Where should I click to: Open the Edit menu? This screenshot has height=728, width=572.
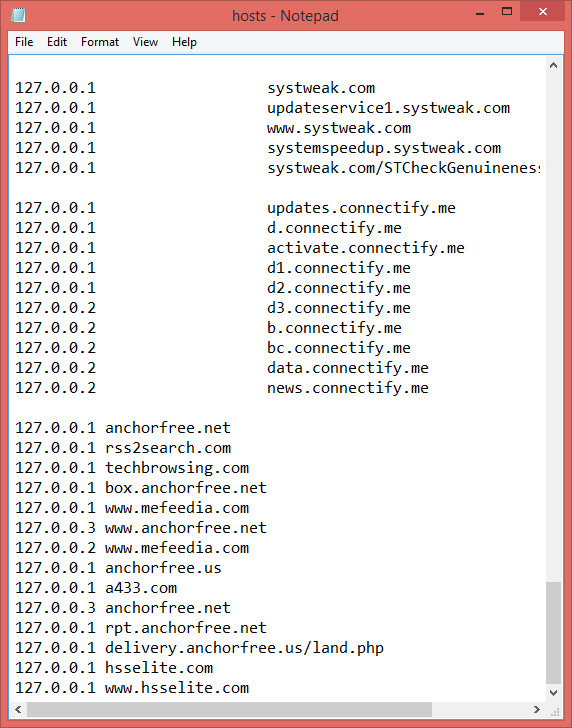tap(57, 42)
